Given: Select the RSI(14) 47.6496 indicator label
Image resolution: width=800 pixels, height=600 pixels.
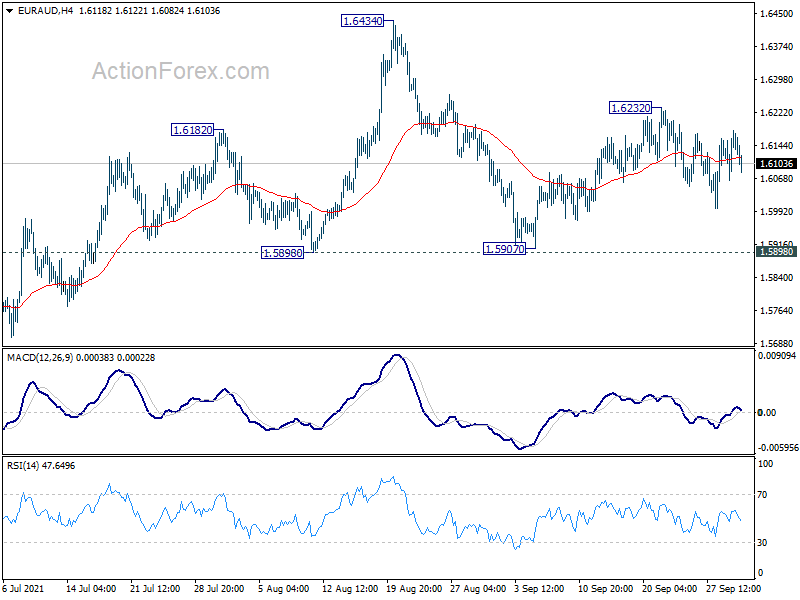Looking at the screenshot, I should click(x=41, y=466).
